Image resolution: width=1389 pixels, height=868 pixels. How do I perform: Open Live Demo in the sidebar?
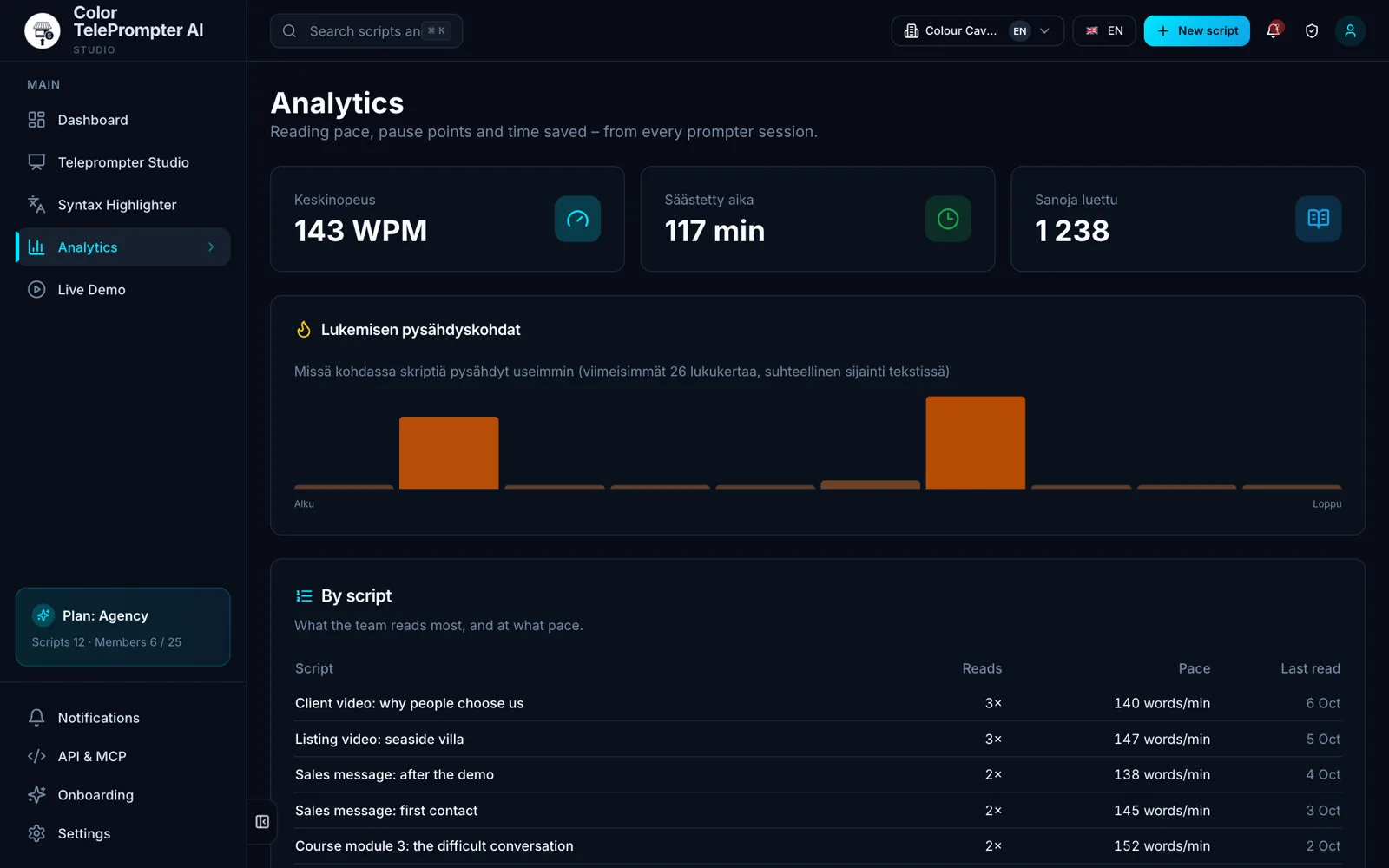(123, 290)
